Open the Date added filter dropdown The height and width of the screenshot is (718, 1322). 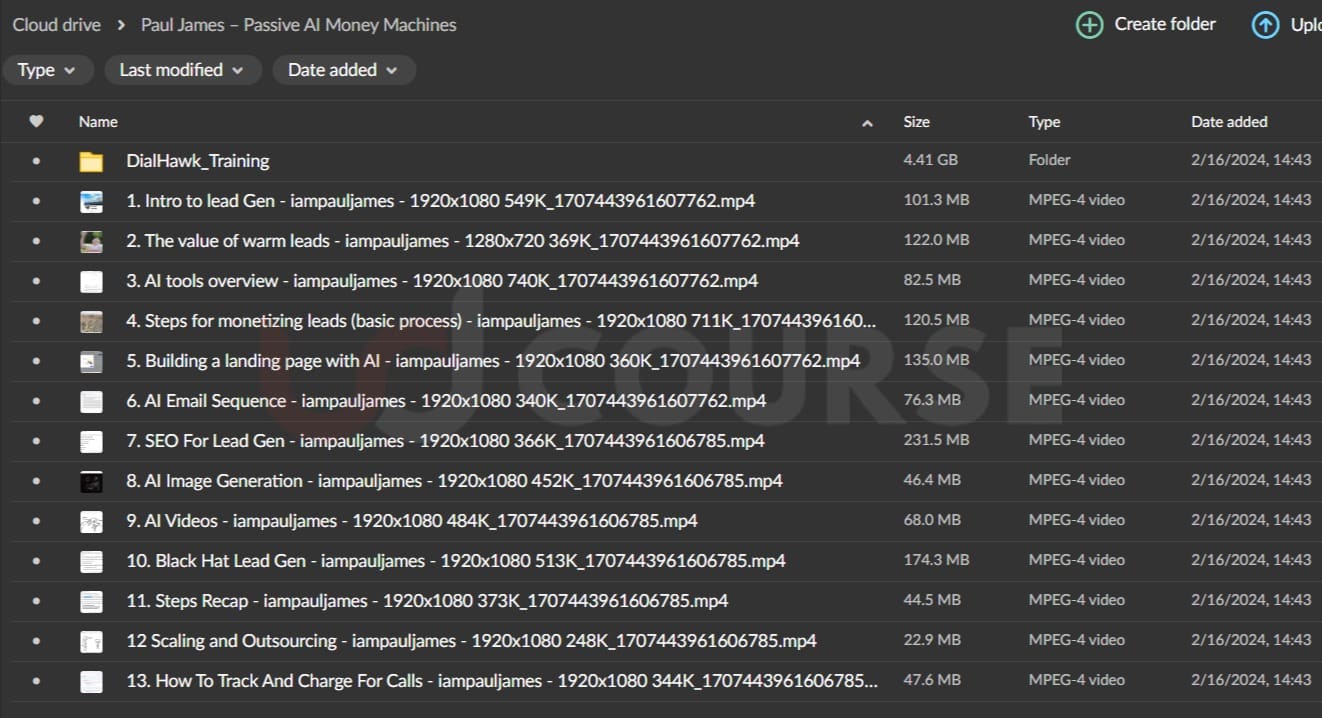[x=343, y=70]
